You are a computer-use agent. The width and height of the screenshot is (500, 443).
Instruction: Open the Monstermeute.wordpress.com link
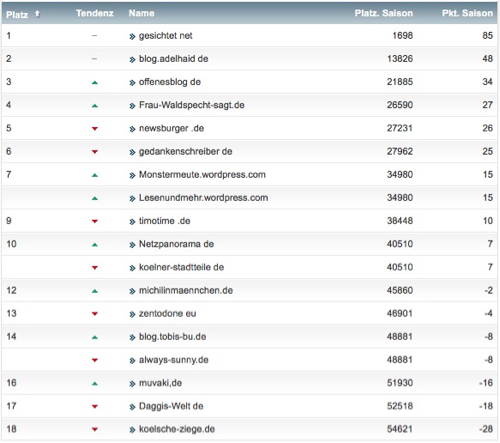click(x=202, y=175)
